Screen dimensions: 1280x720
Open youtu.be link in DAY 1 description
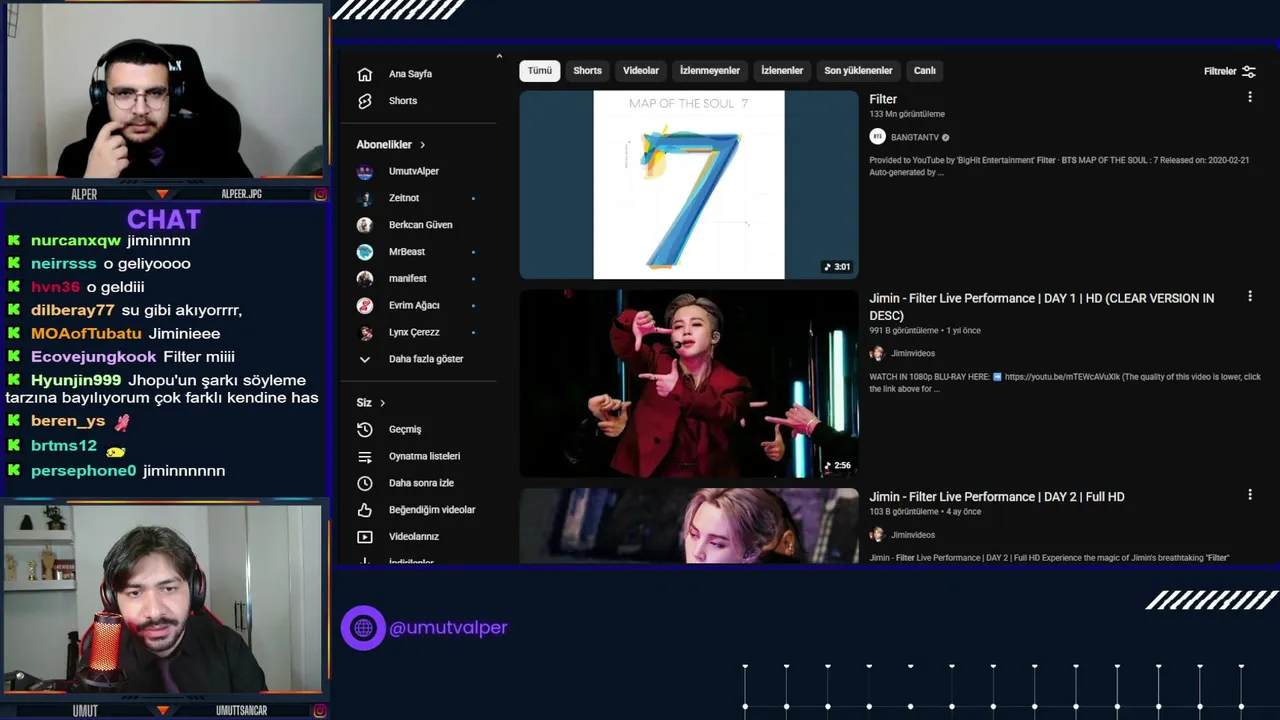(x=1063, y=377)
